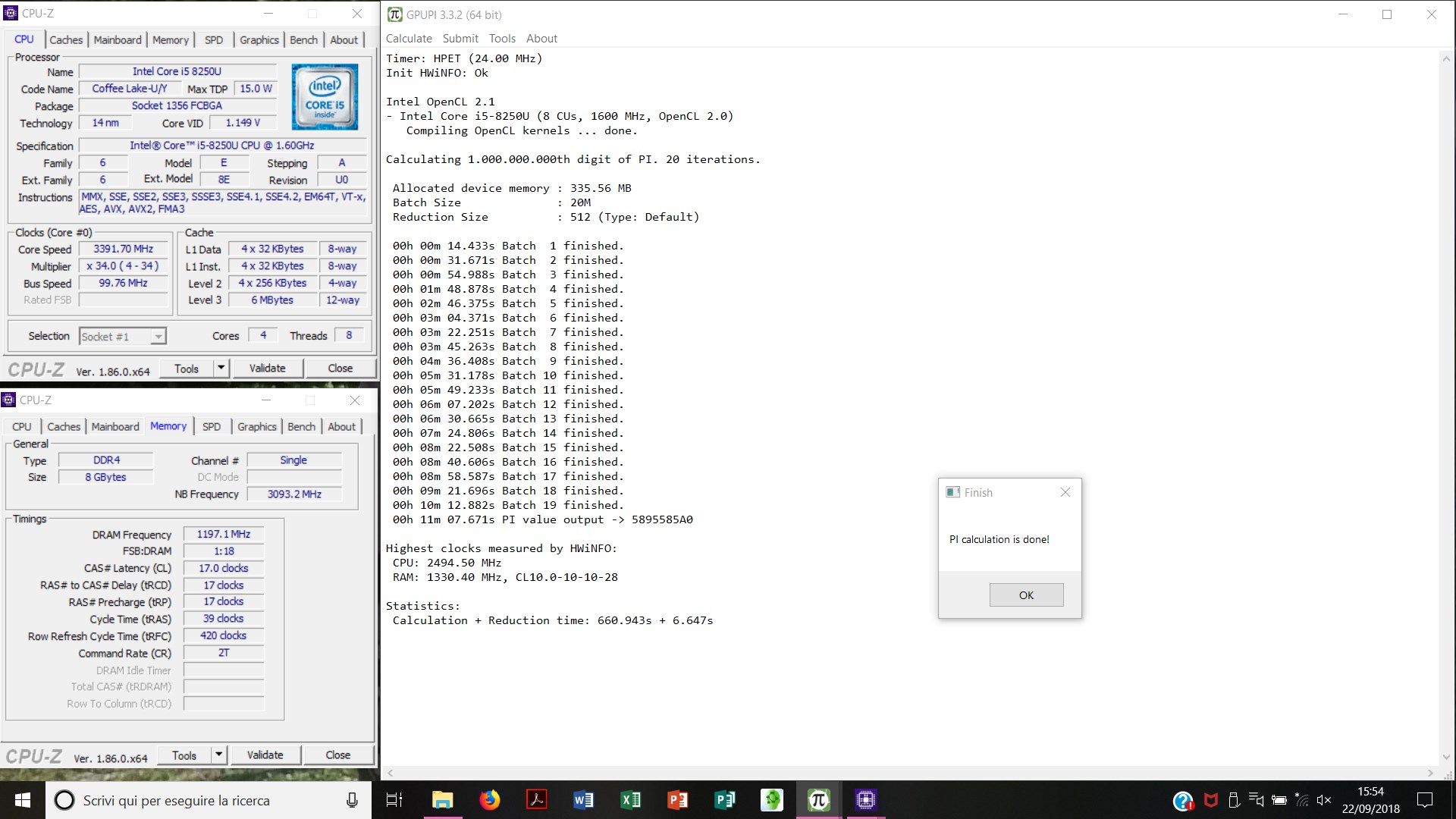This screenshot has height=819, width=1456.
Task: Open About tab in the top CPU-Z window
Action: (x=344, y=39)
